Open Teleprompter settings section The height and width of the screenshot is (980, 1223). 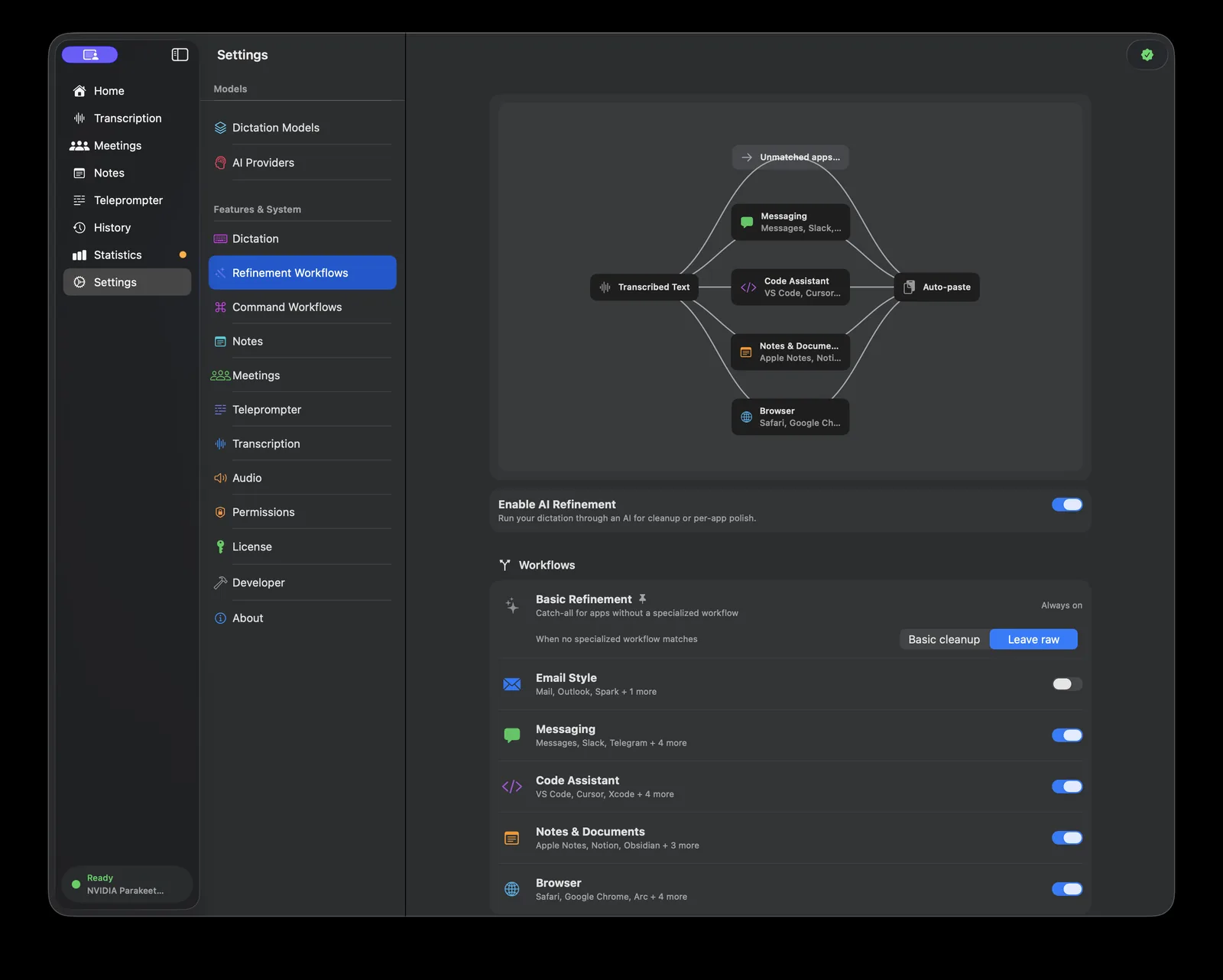tap(302, 410)
